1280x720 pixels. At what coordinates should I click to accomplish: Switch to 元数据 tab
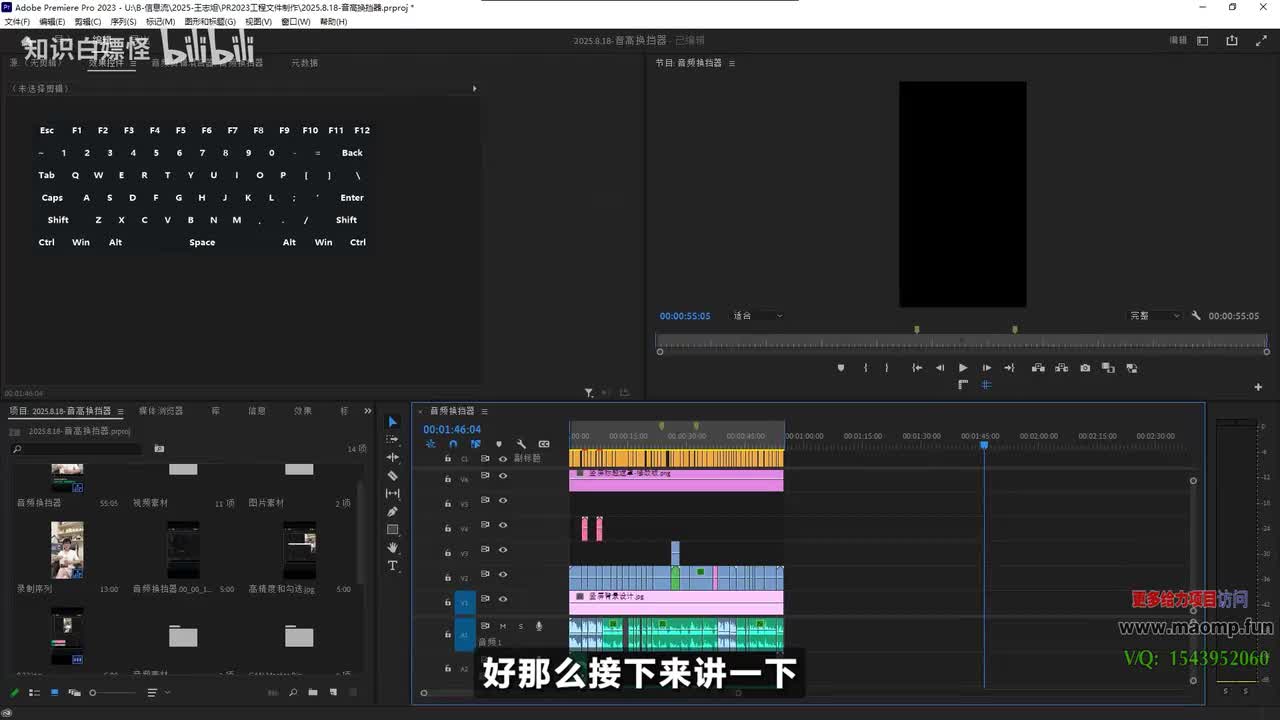[304, 63]
